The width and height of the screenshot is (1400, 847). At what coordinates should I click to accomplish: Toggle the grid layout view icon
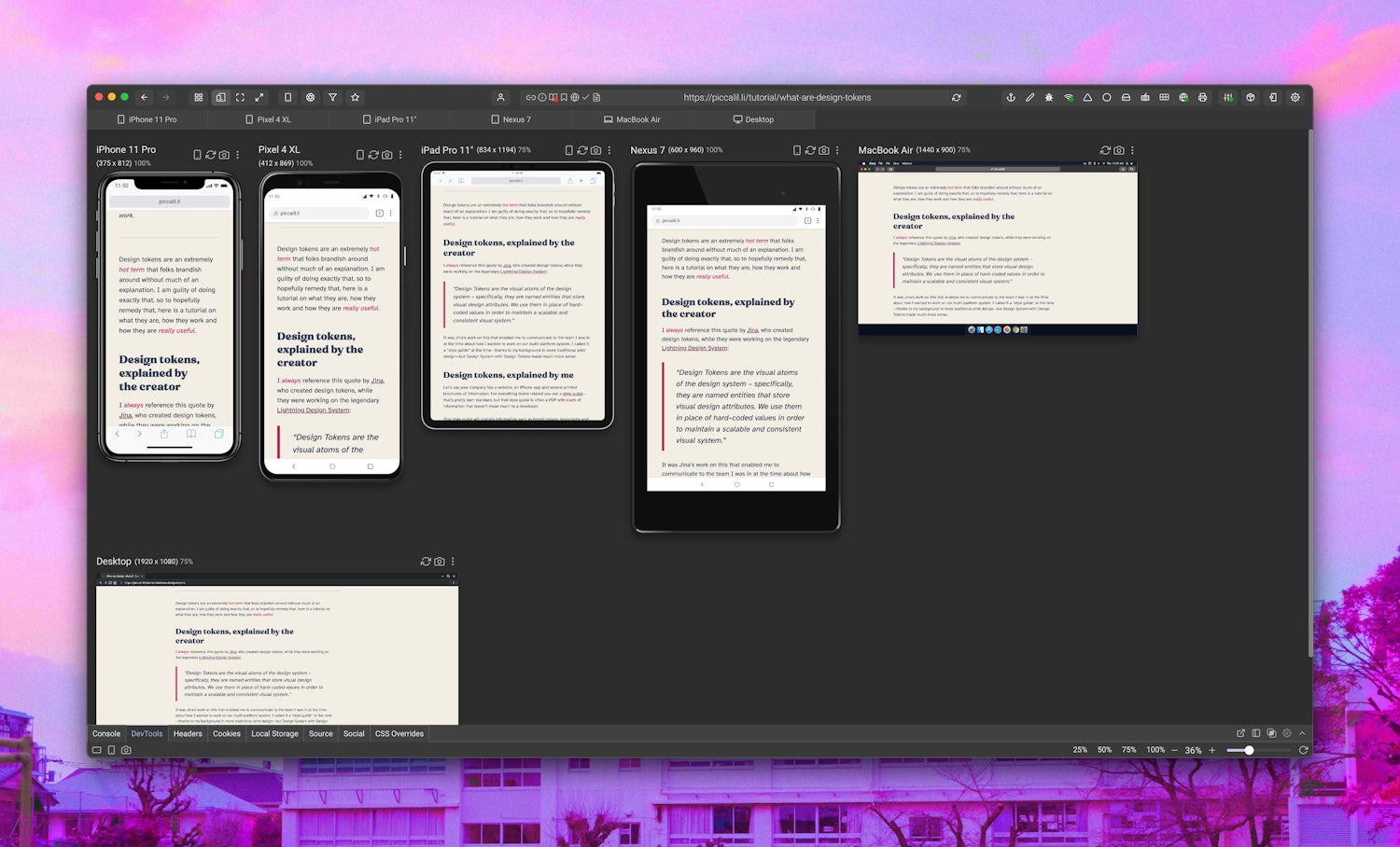click(x=198, y=97)
